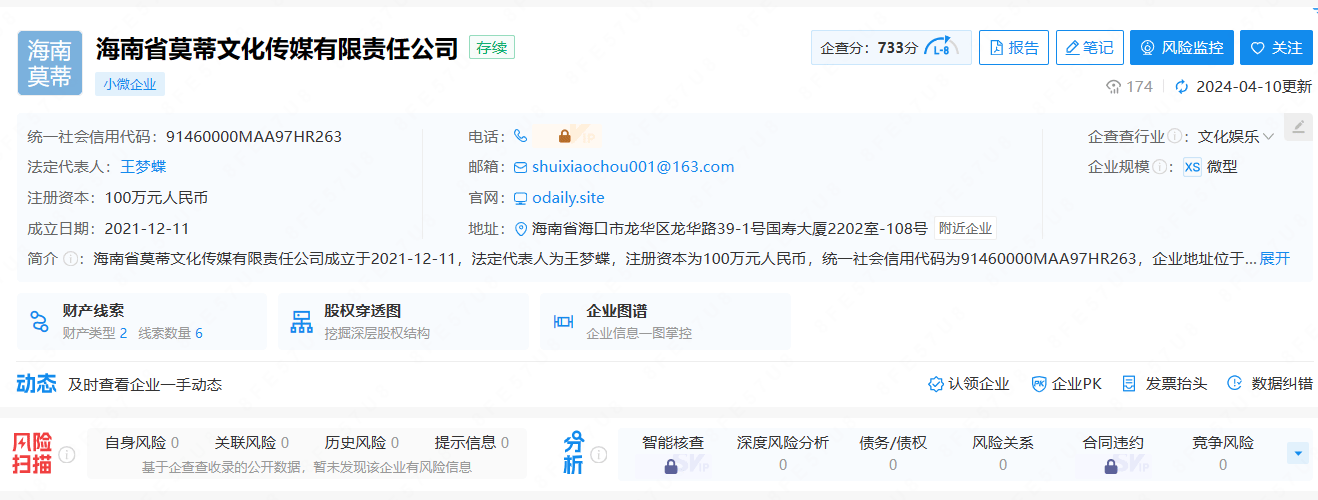
Task: Click the info icon beside 简介
Action: (70, 259)
